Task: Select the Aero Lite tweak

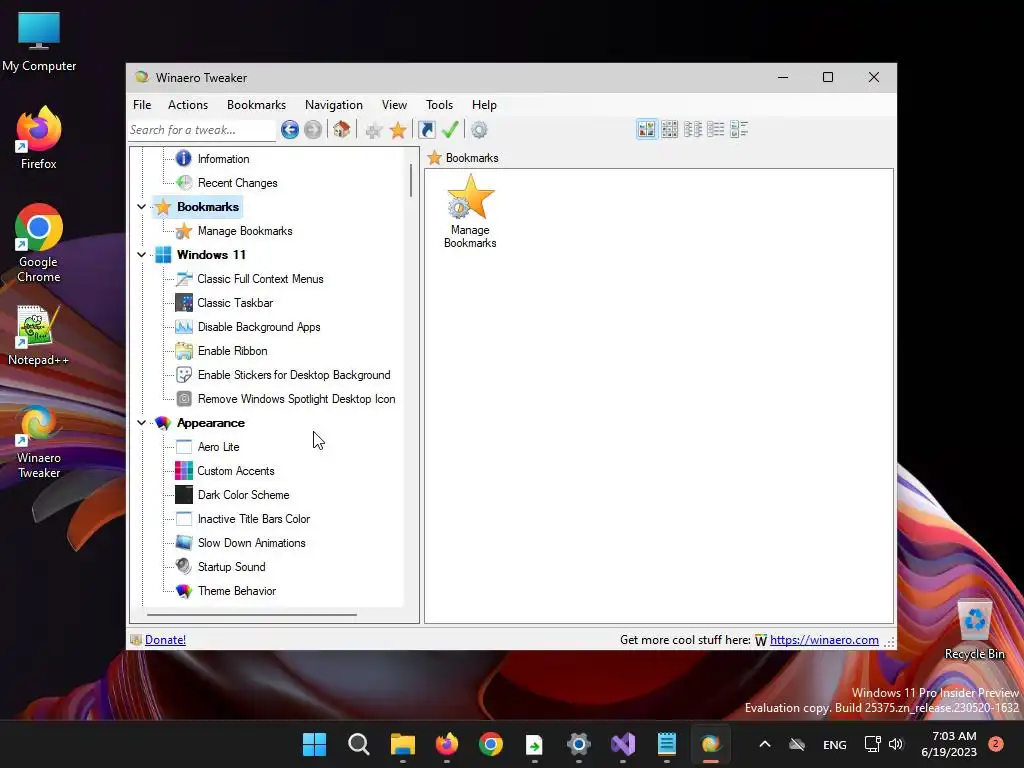Action: [x=219, y=447]
